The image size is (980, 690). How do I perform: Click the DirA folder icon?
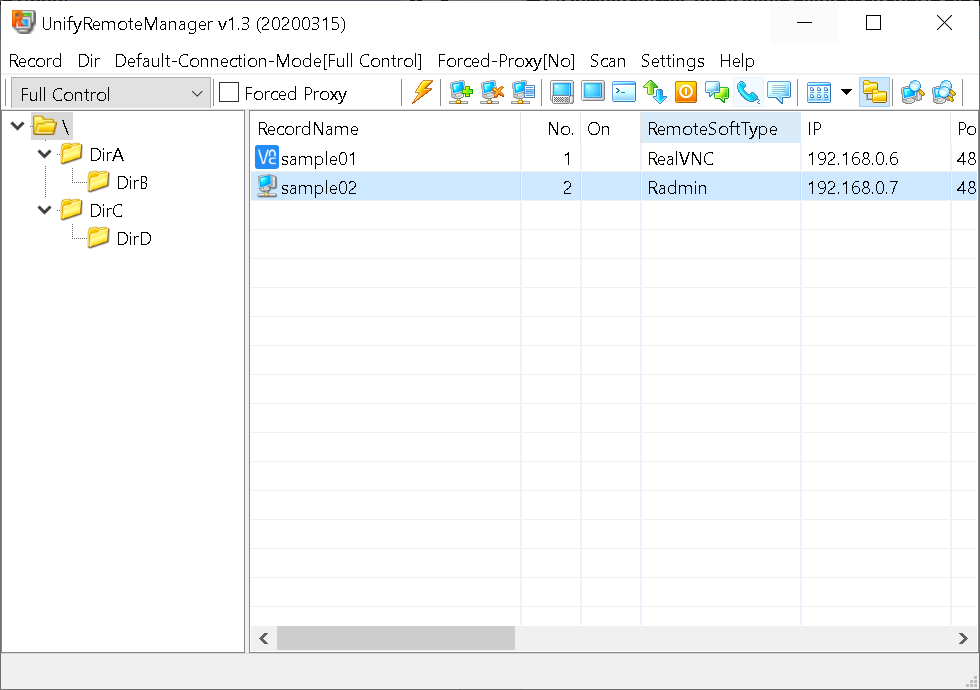tap(71, 154)
